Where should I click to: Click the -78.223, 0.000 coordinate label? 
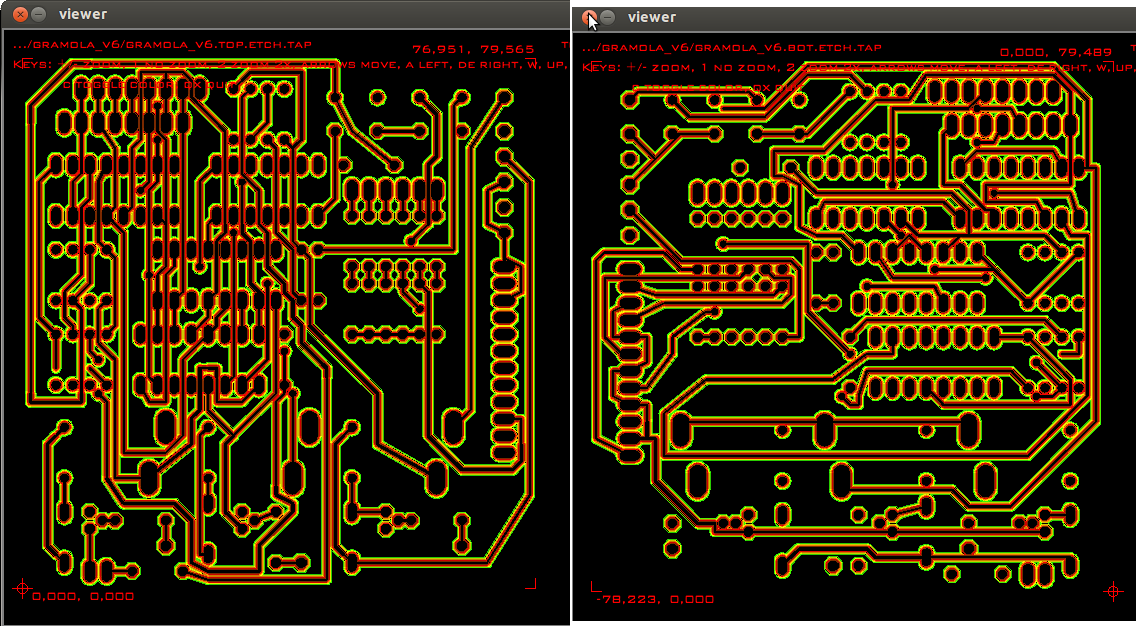[655, 599]
